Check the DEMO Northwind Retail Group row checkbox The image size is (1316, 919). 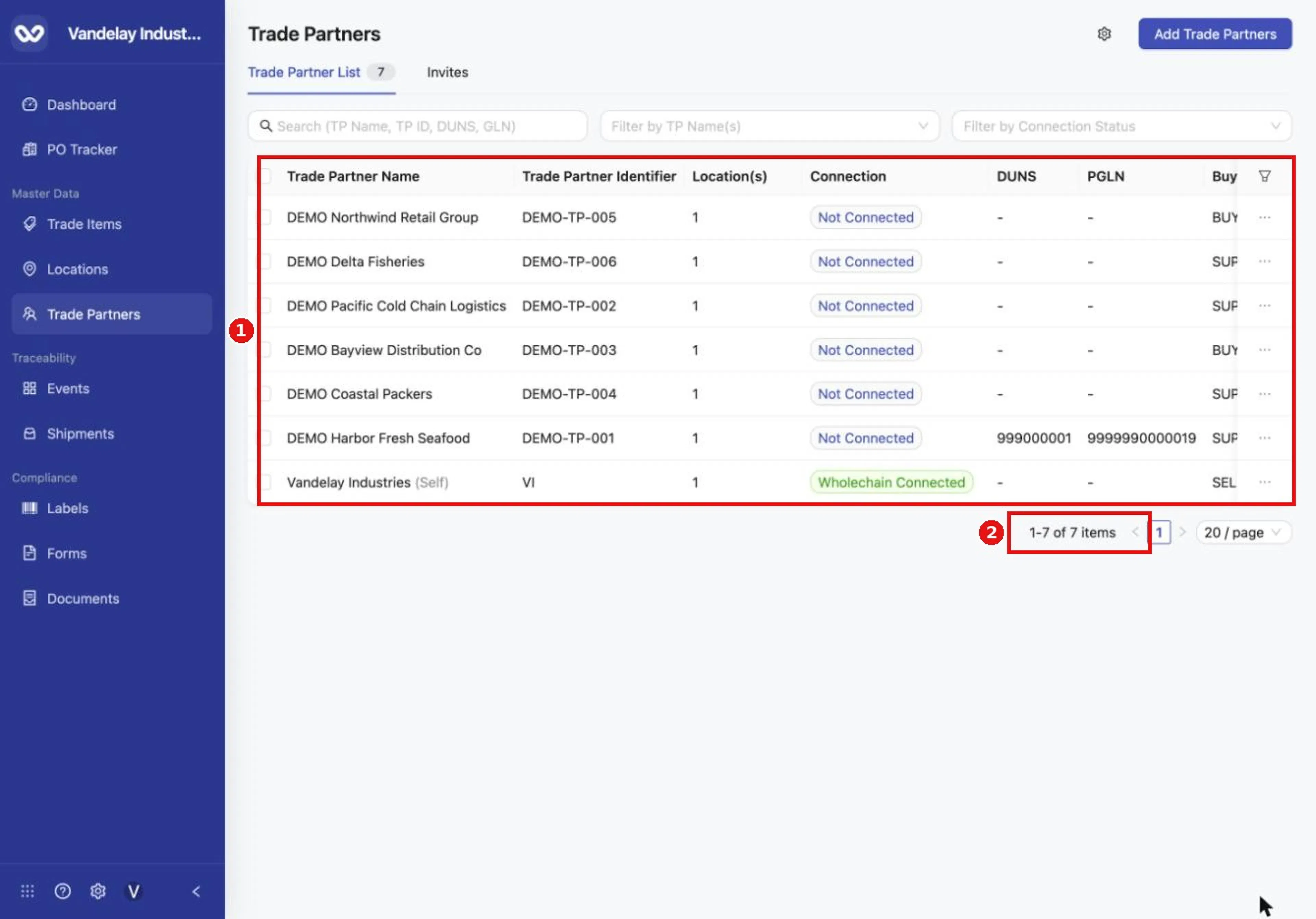(265, 217)
